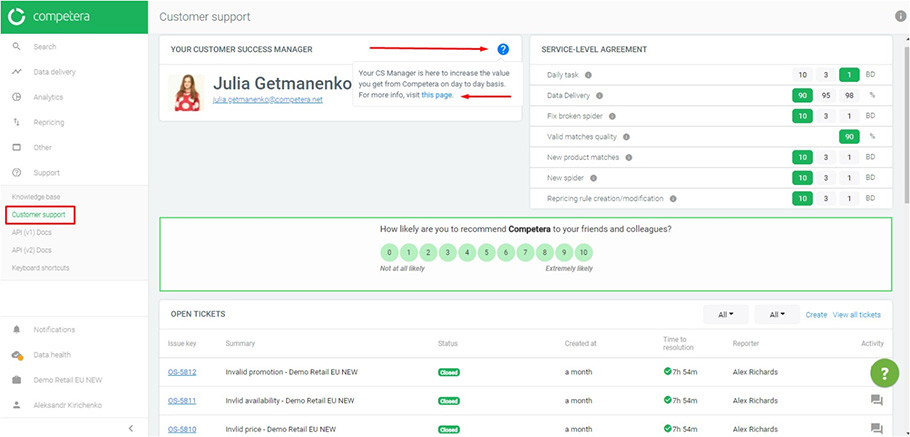
Task: Click the Create ticket link
Action: pyautogui.click(x=816, y=315)
